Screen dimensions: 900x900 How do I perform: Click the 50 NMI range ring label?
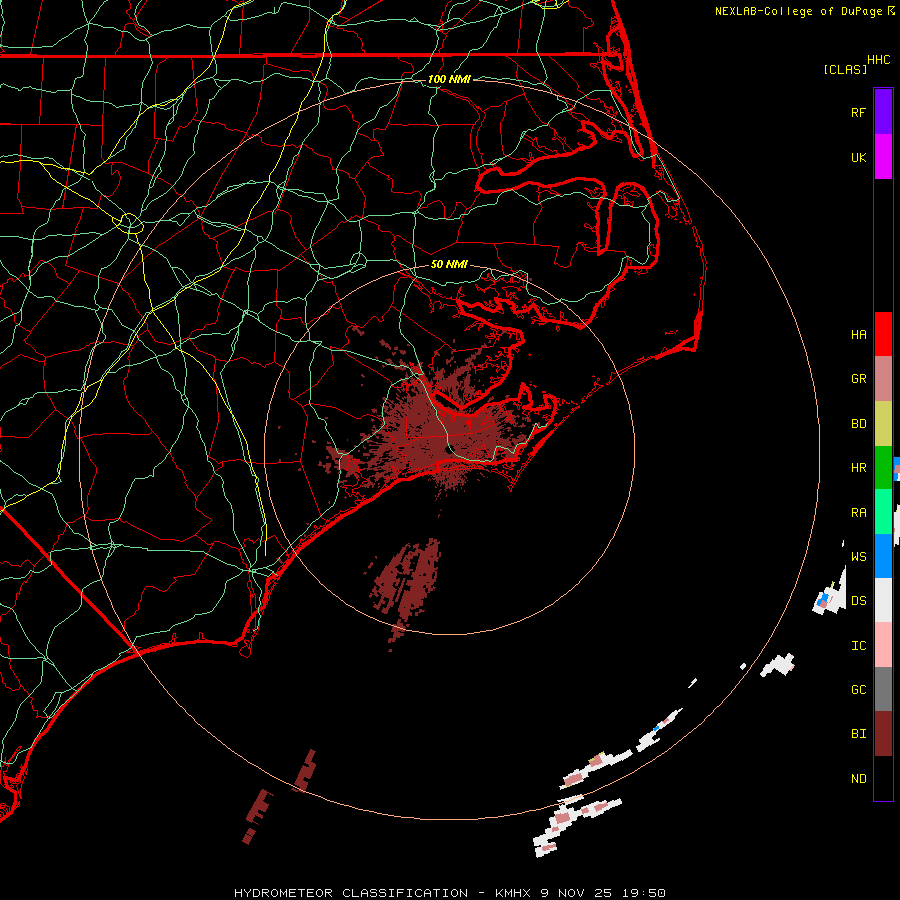[449, 264]
